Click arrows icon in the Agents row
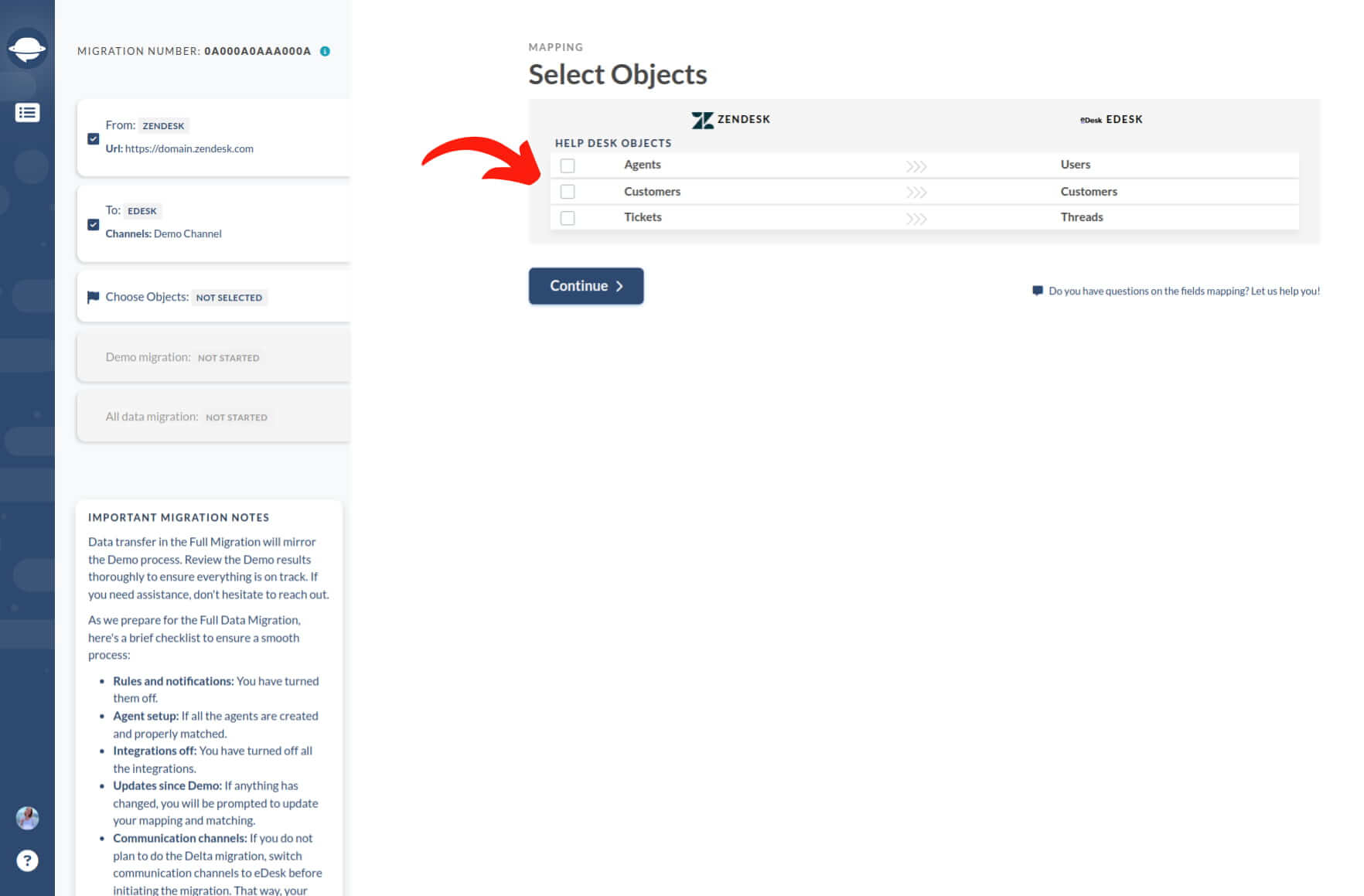The image size is (1364, 896). click(x=916, y=166)
